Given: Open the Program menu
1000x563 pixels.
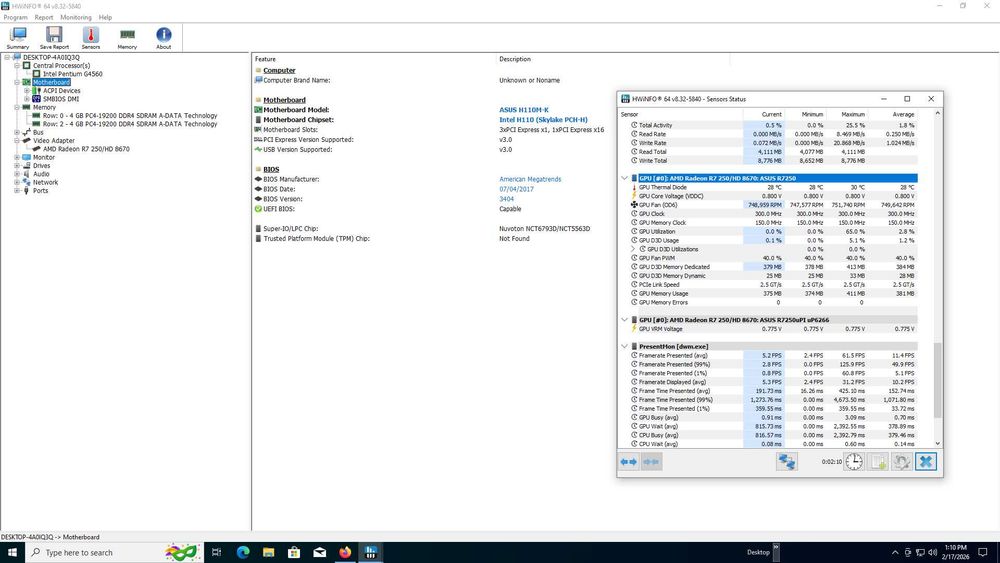Looking at the screenshot, I should tap(15, 17).
